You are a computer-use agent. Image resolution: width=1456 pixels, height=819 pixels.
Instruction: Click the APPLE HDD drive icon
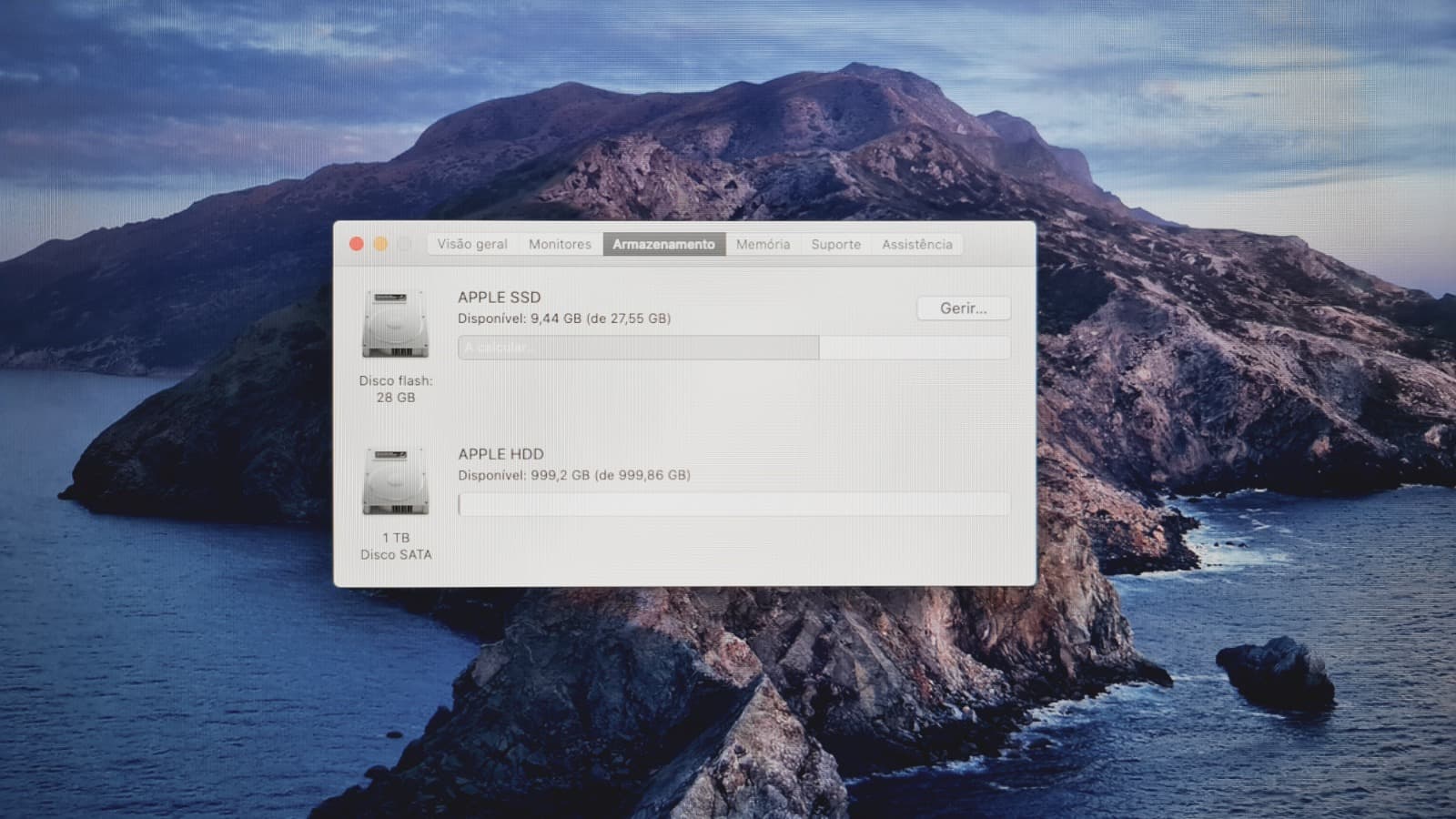[395, 482]
